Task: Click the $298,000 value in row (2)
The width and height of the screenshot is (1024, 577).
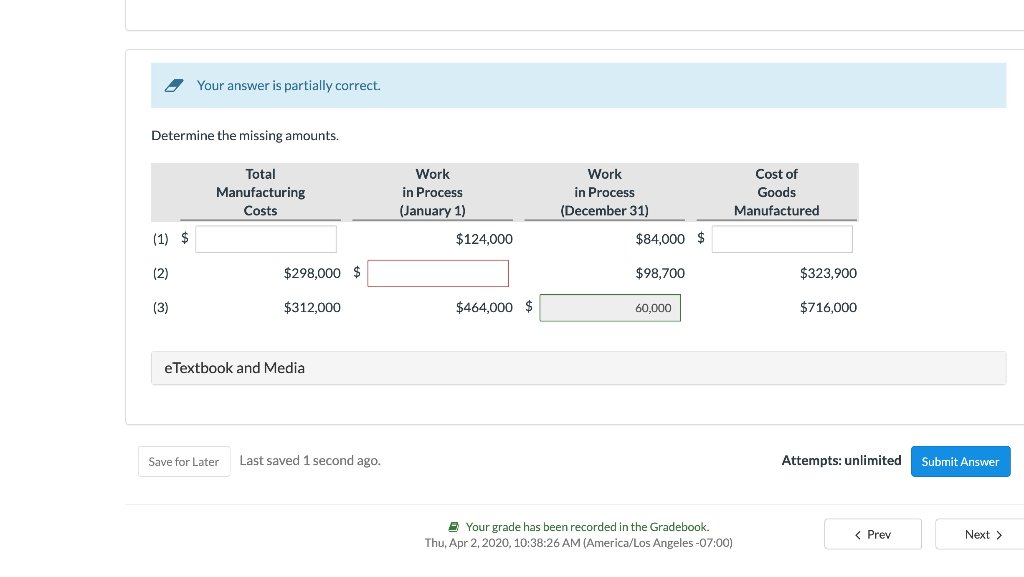Action: [312, 273]
